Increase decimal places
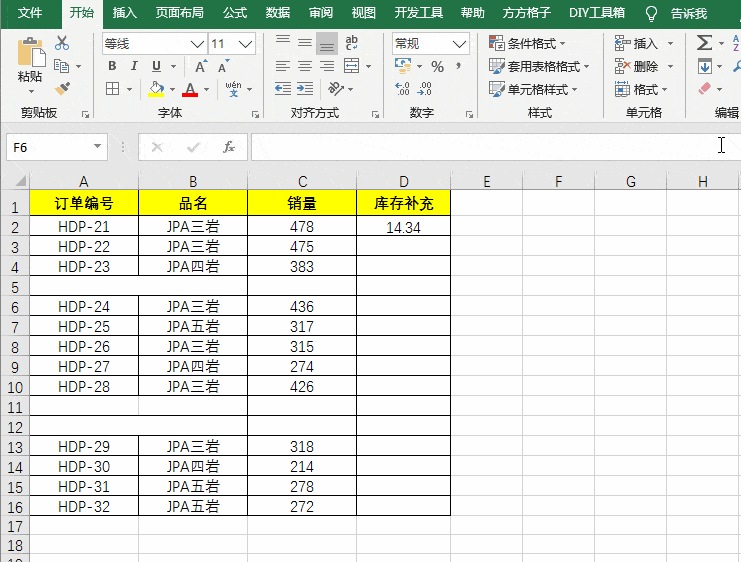Viewport: 741px width, 562px height. 402,88
